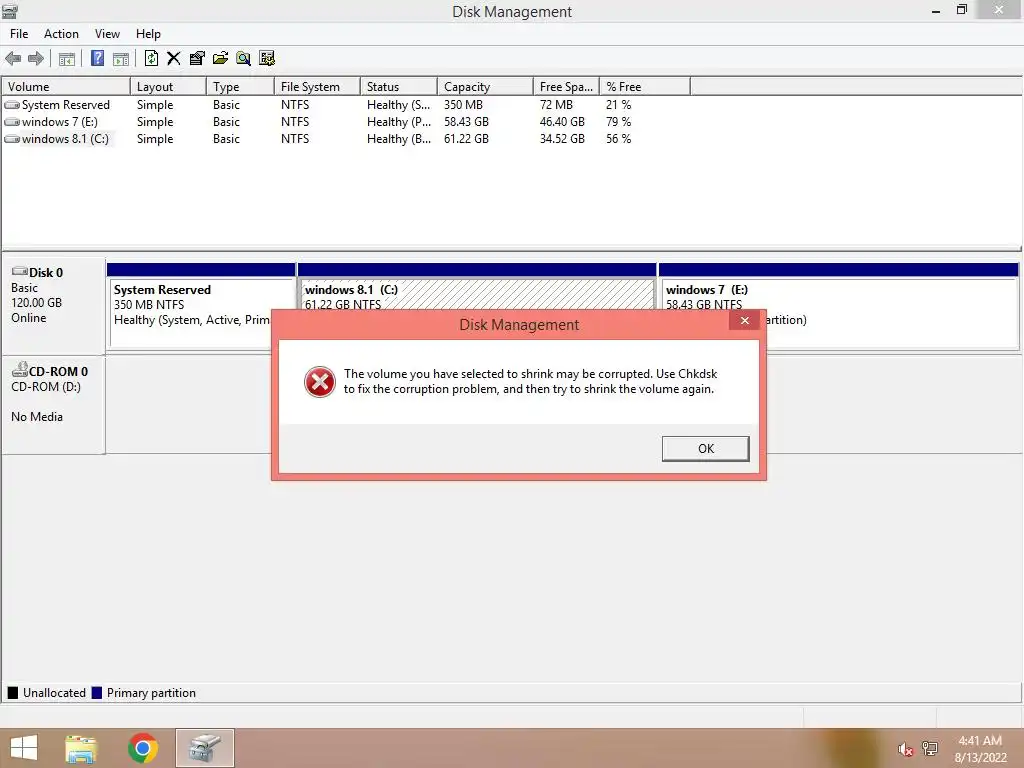Toggle the Show/Hide Action Pane icon
The height and width of the screenshot is (768, 1024).
click(x=121, y=59)
